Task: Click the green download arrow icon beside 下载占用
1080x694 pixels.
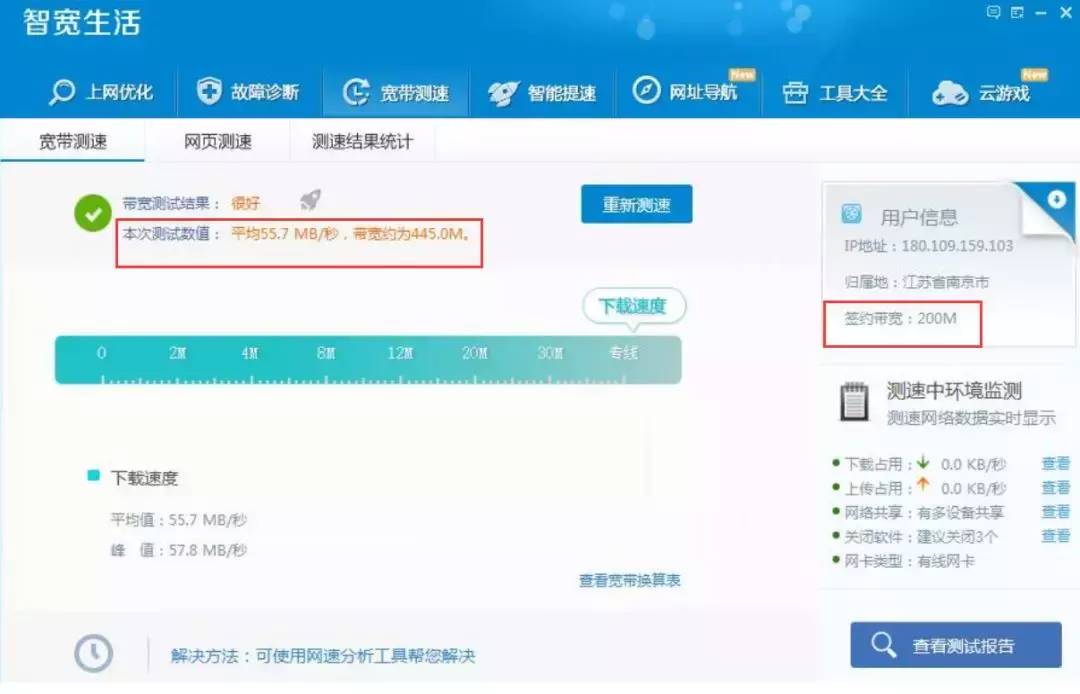Action: coord(923,462)
